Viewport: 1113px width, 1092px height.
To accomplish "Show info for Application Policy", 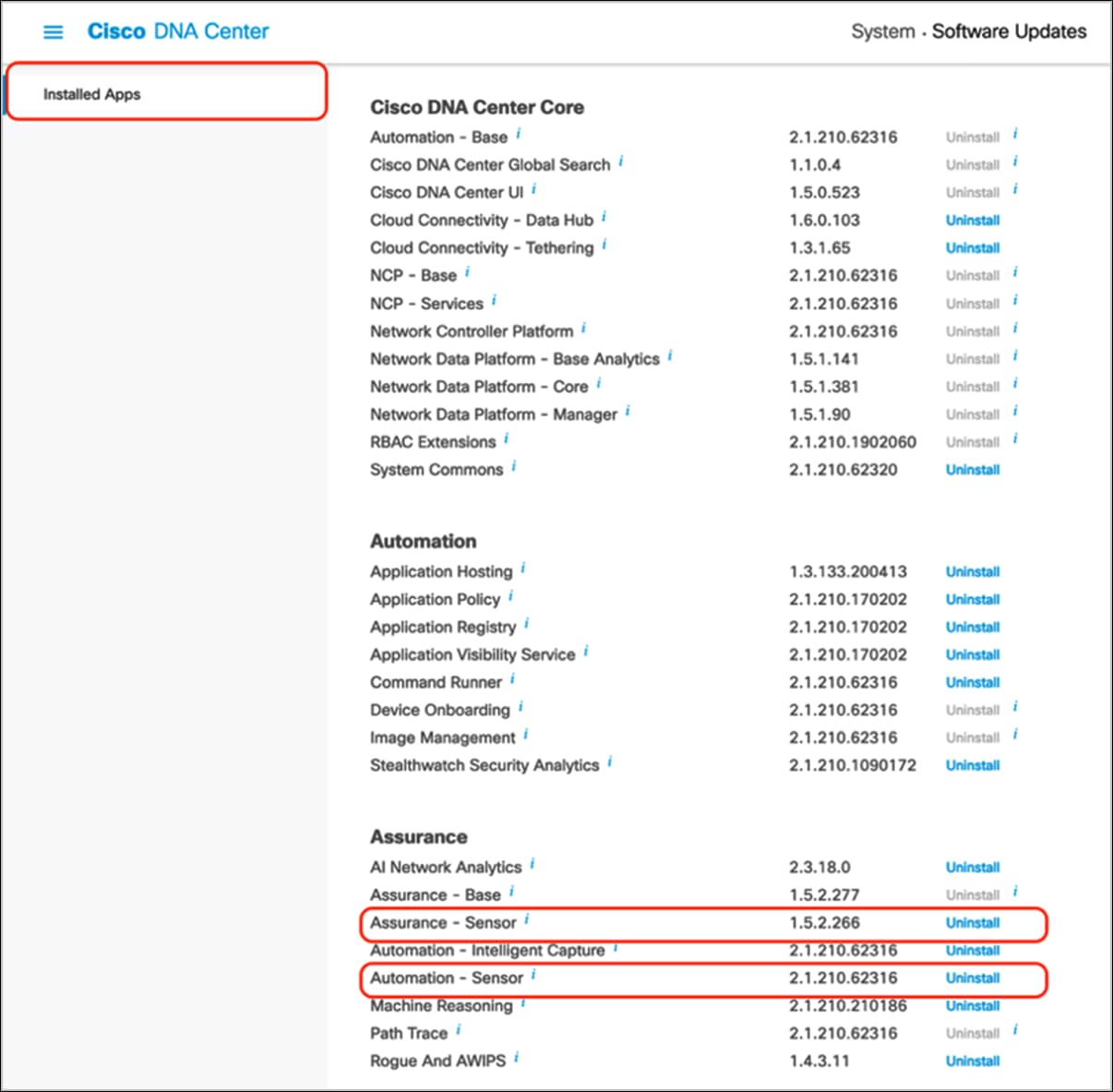I will coord(510,596).
